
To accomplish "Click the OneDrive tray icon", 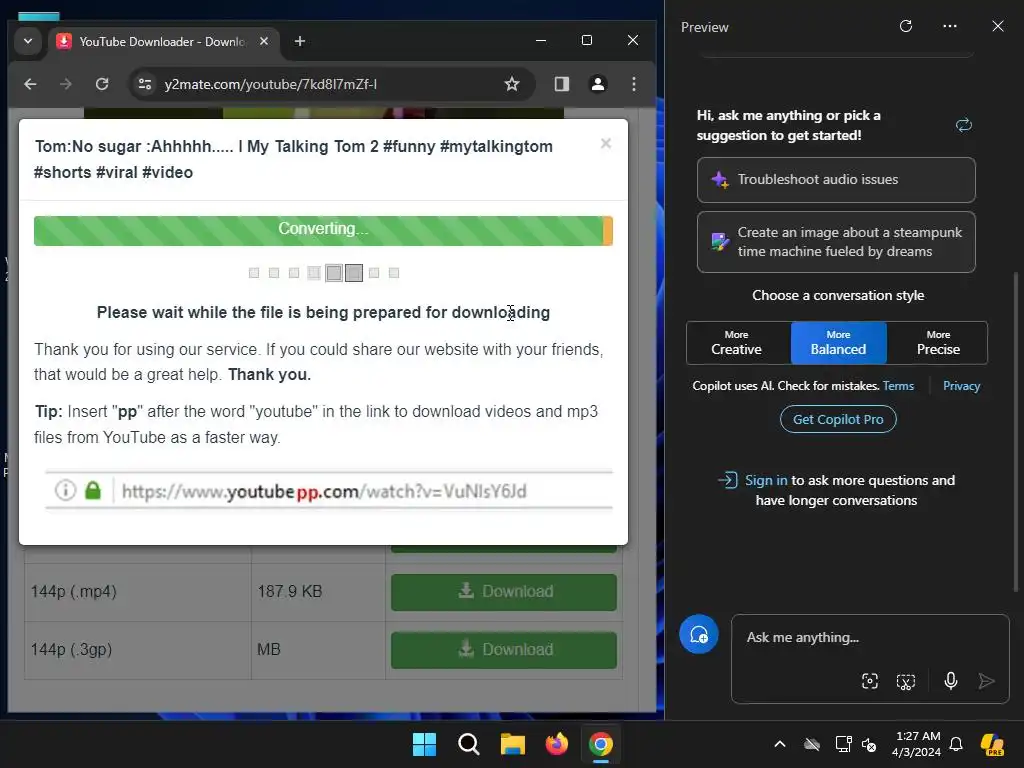I will pyautogui.click(x=812, y=744).
